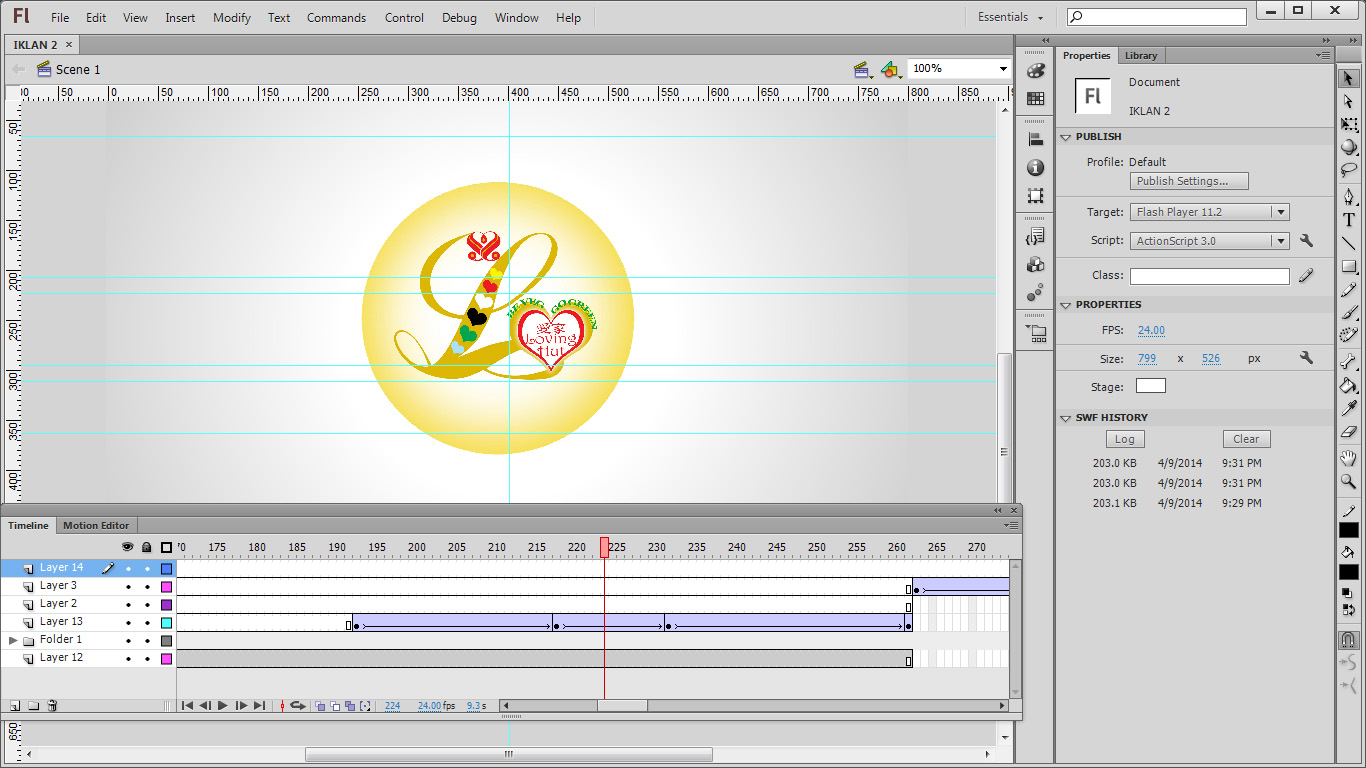The height and width of the screenshot is (768, 1366).
Task: Select the Bone tool
Action: [1348, 362]
